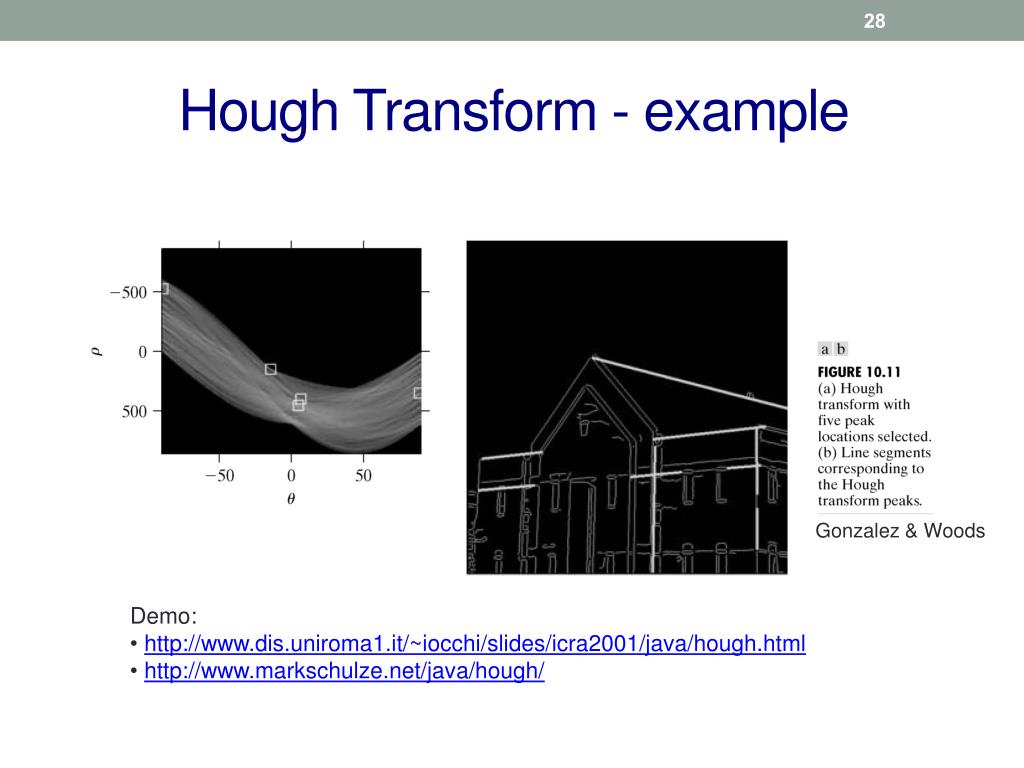Click the rho symbol beside the plot

click(x=98, y=351)
